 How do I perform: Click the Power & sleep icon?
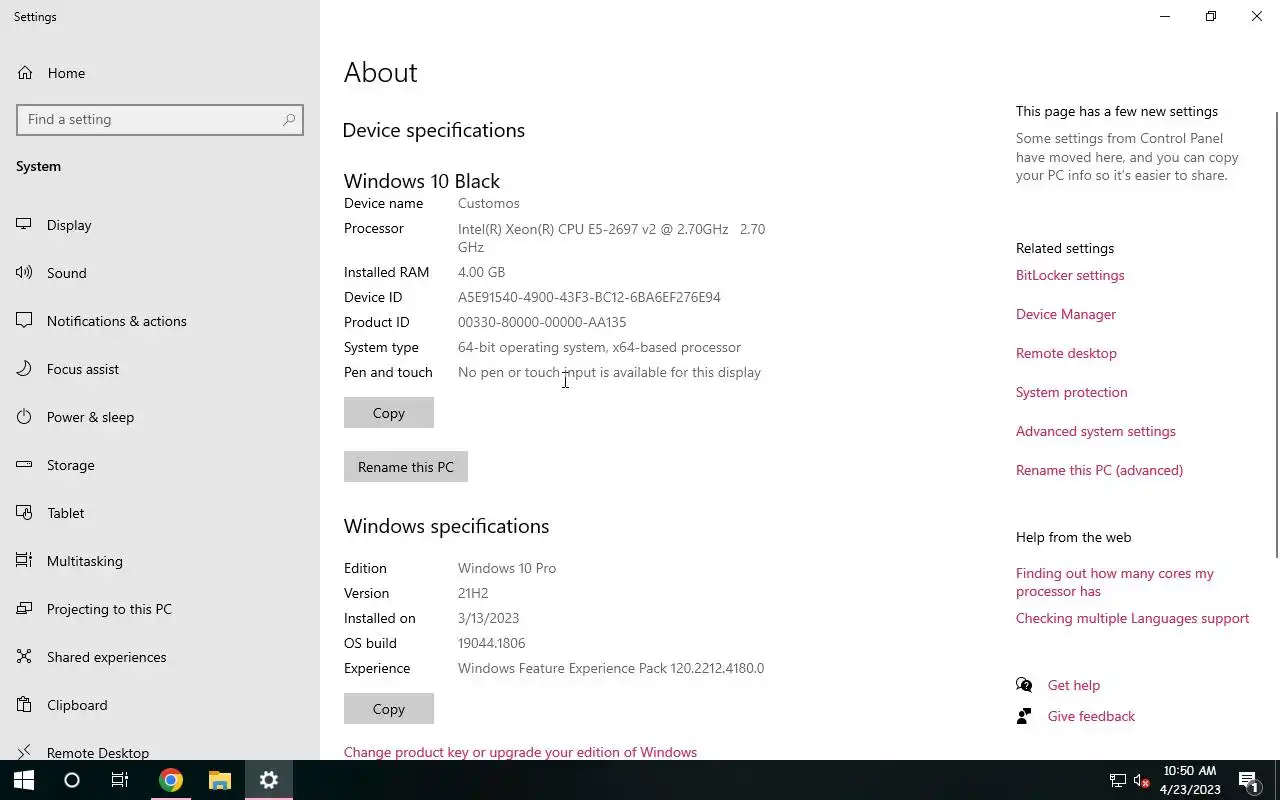tap(24, 417)
